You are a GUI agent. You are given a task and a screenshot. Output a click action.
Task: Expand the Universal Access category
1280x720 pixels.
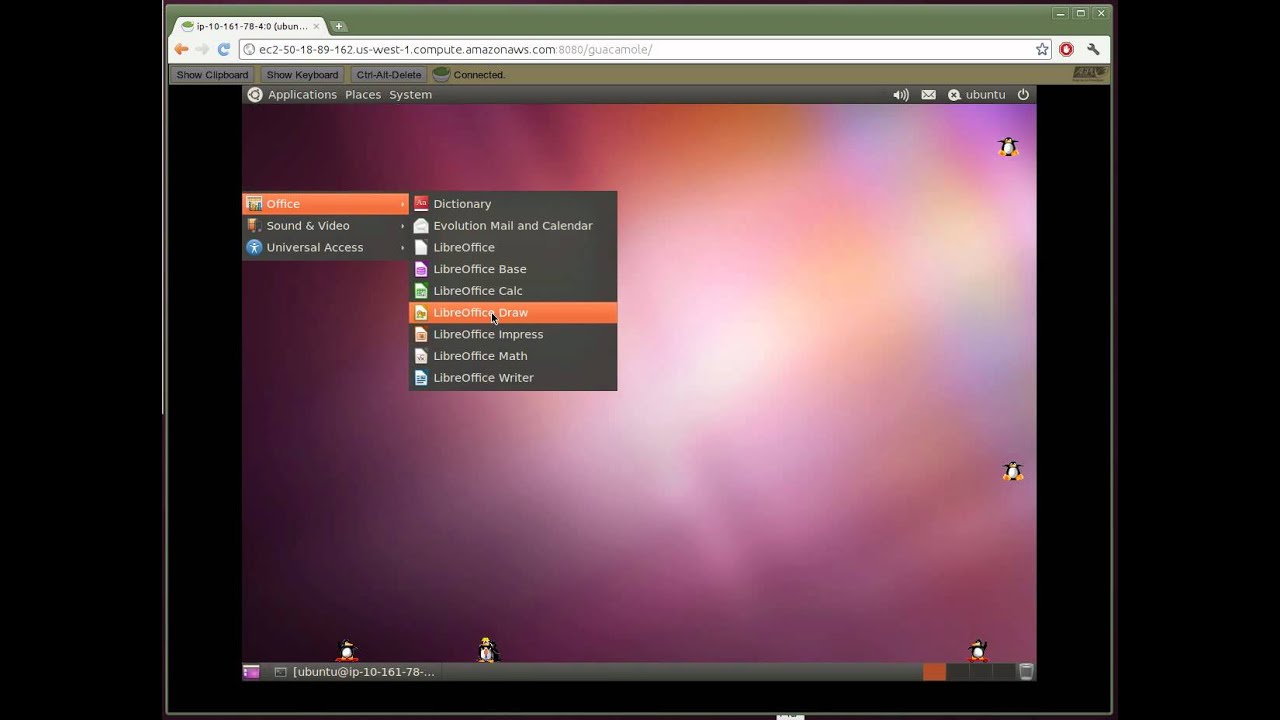pyautogui.click(x=326, y=247)
